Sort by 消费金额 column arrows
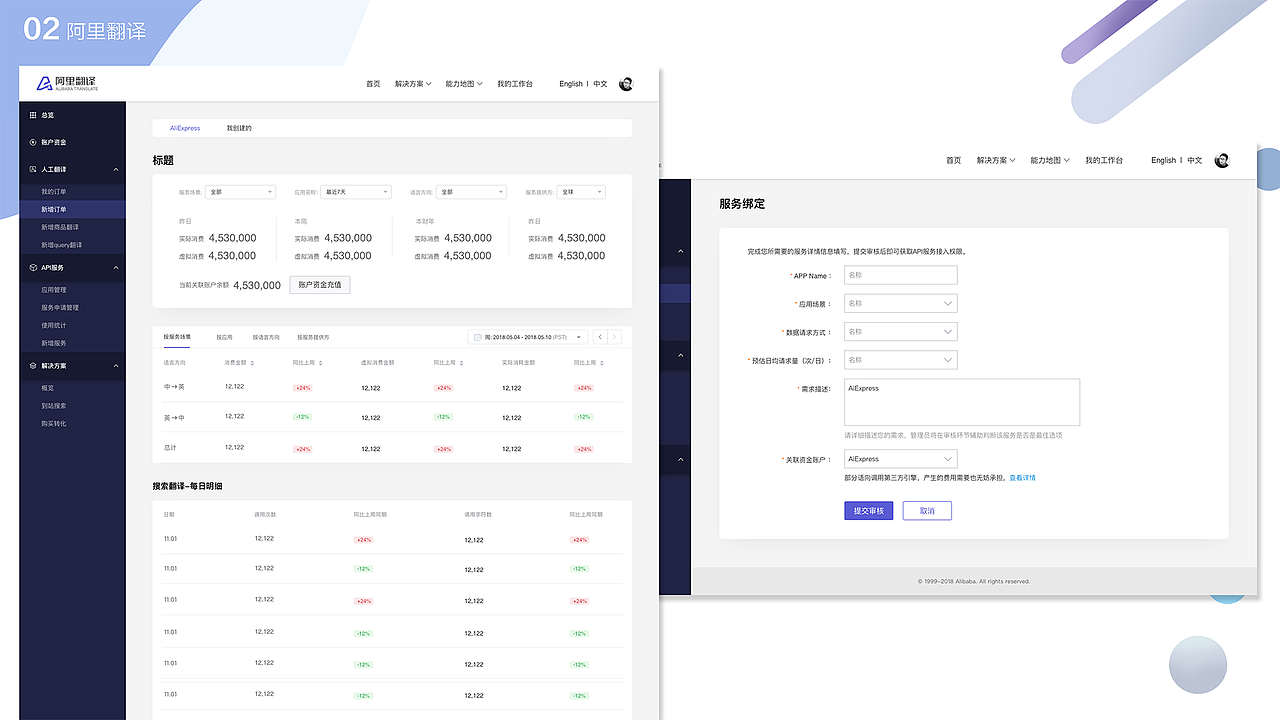The height and width of the screenshot is (720, 1280). point(252,363)
